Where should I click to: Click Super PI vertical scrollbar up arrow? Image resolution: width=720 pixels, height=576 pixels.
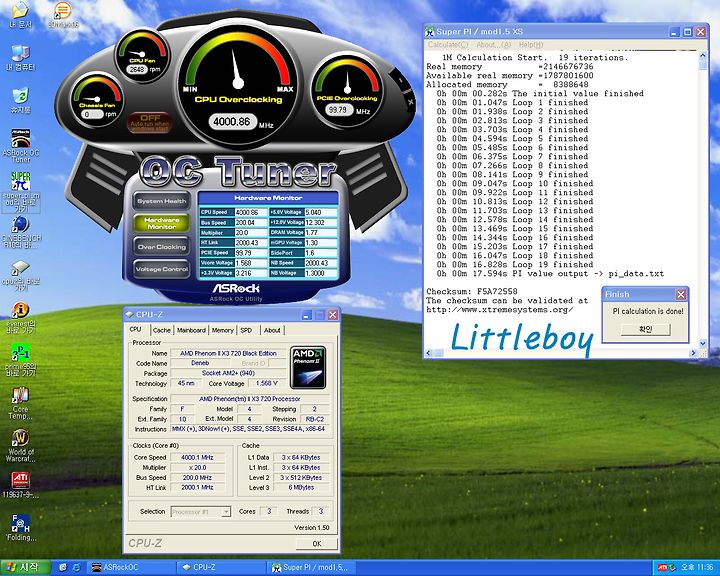pyautogui.click(x=703, y=56)
